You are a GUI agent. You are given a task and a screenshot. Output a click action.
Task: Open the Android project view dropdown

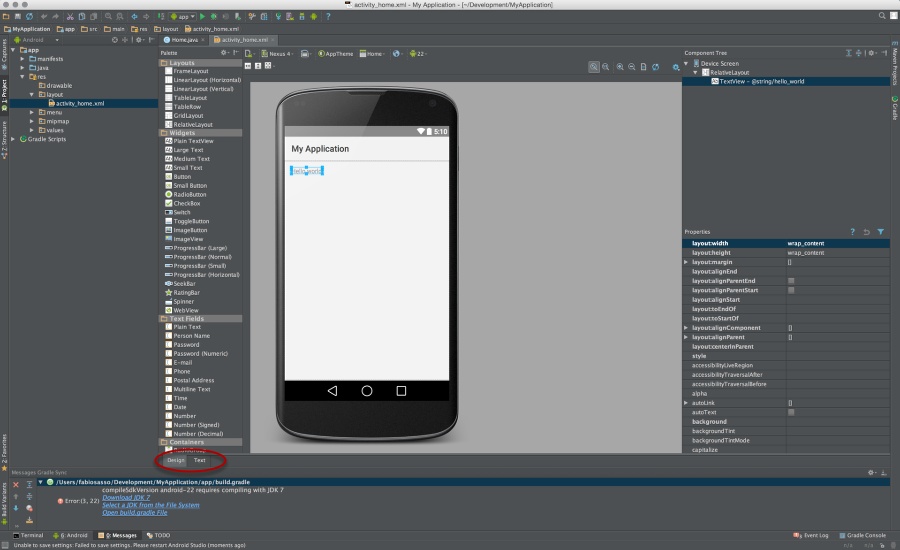pyautogui.click(x=37, y=40)
